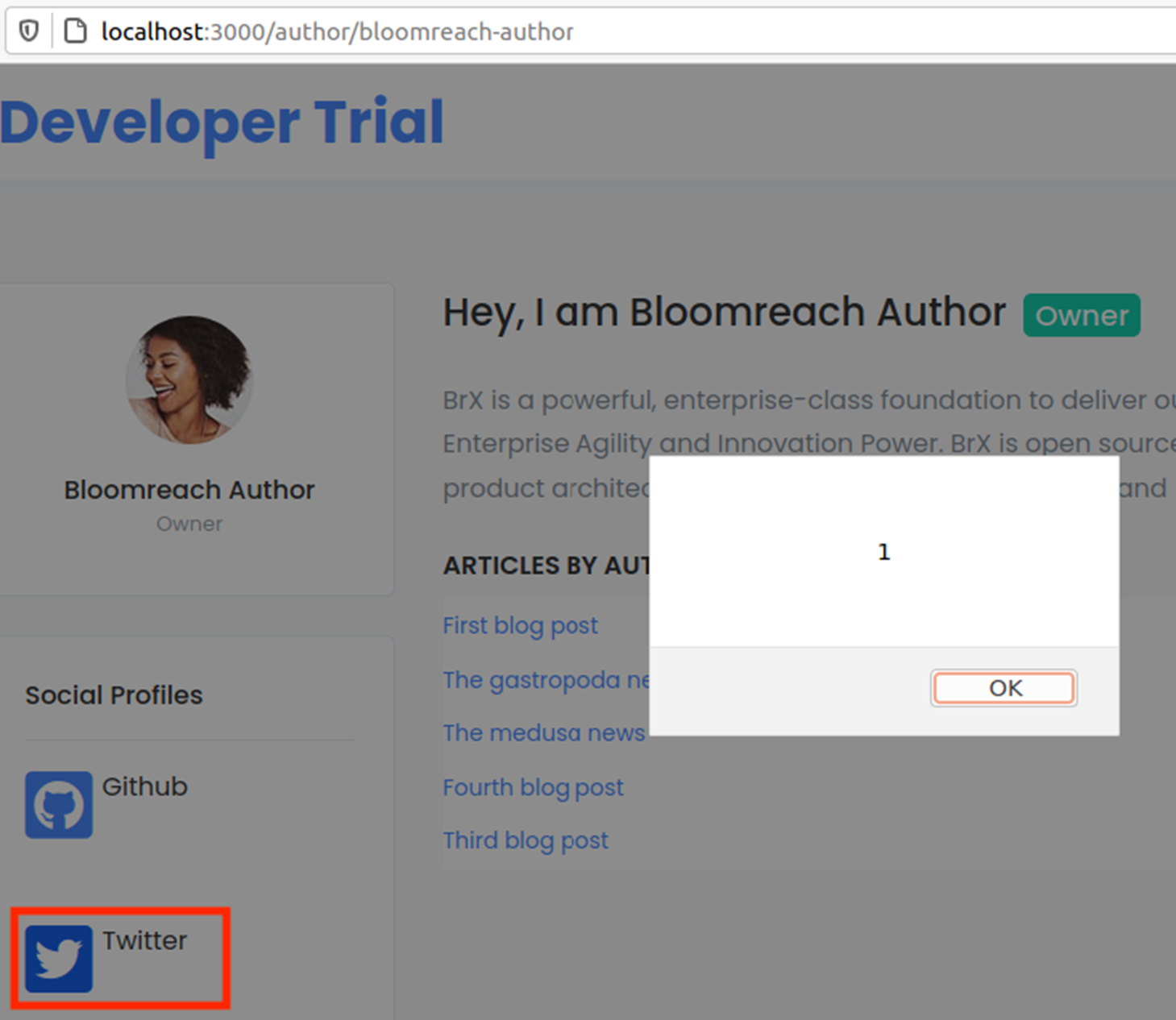Open The gastropoda news article link
1176x1020 pixels.
coord(546,680)
